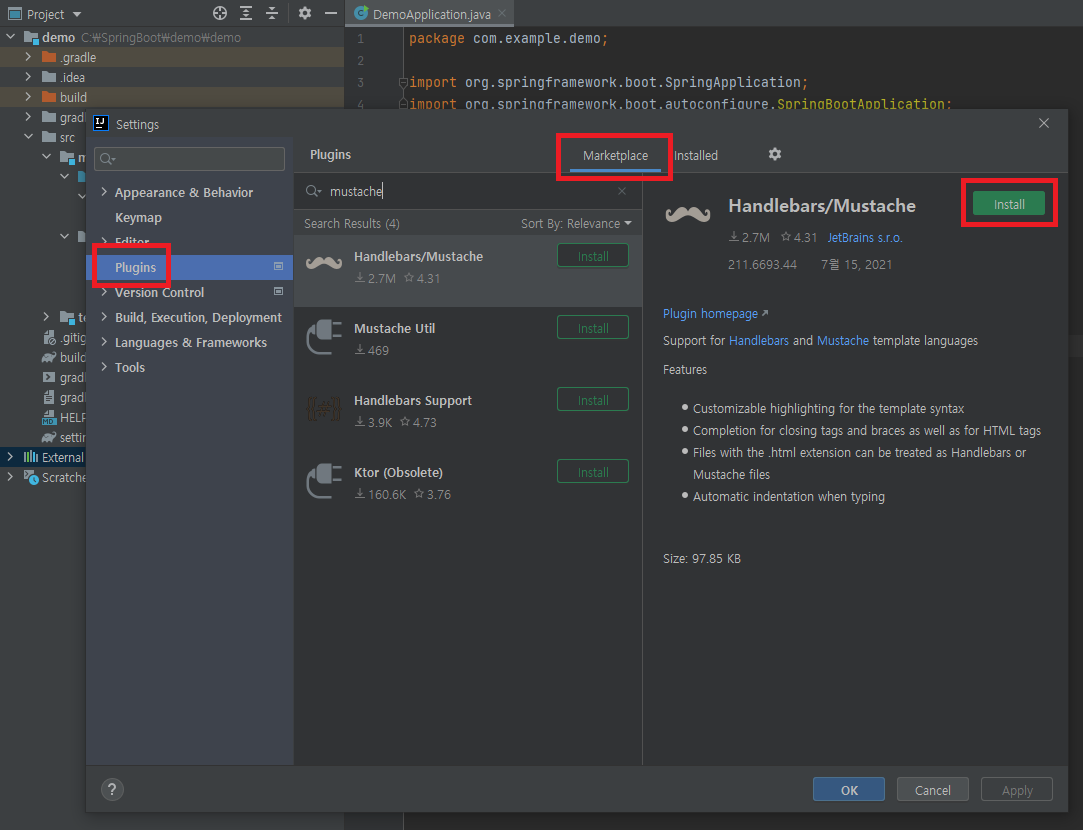Click the Expand All icon in Project toolbar
Viewport: 1083px width, 830px height.
(246, 13)
